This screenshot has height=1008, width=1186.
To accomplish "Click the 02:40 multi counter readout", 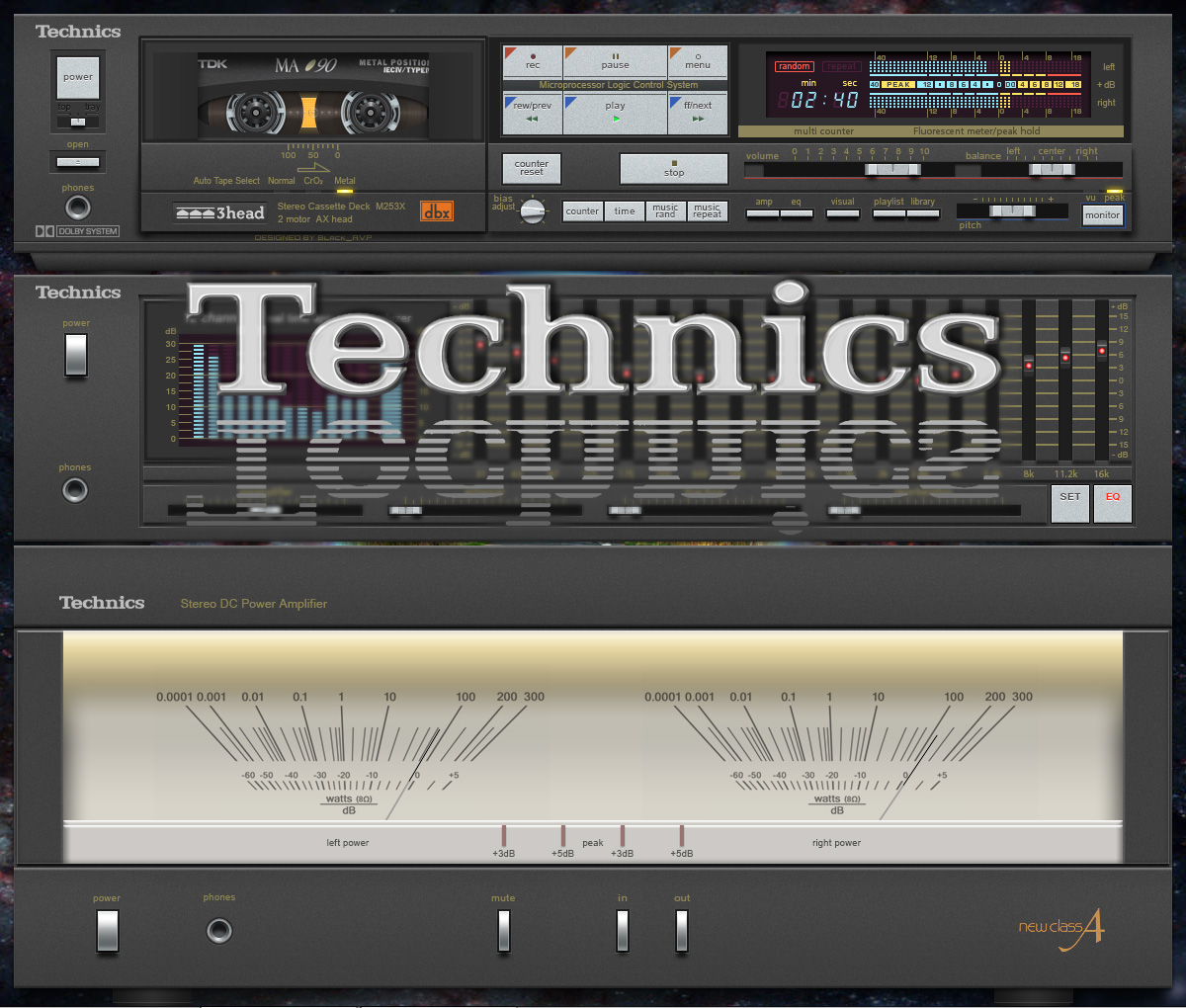I will 817,100.
